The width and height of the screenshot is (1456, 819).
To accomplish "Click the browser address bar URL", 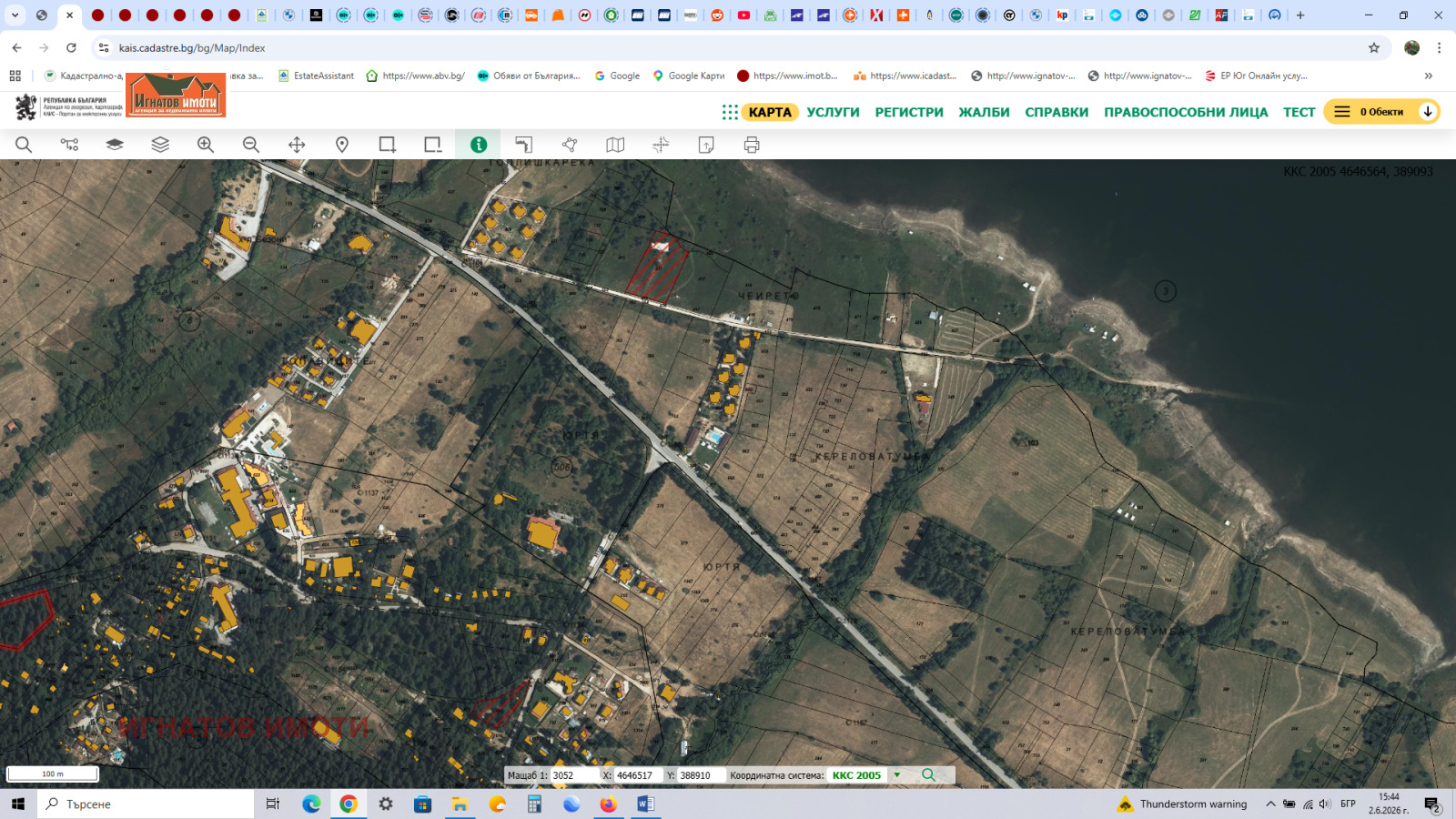I will coord(192,47).
